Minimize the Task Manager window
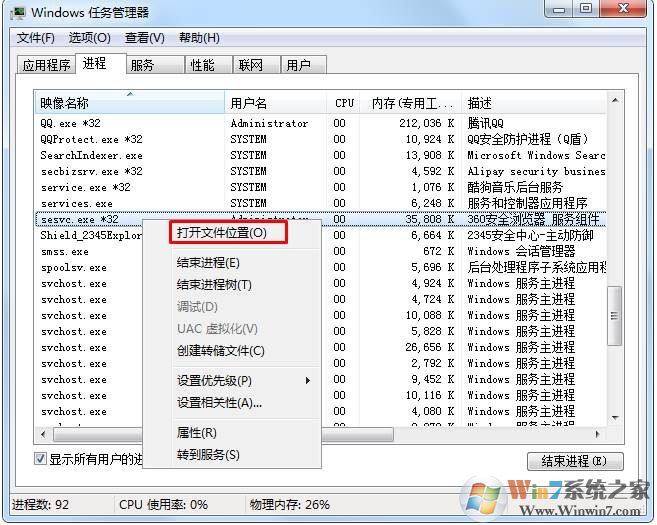 click(x=559, y=9)
